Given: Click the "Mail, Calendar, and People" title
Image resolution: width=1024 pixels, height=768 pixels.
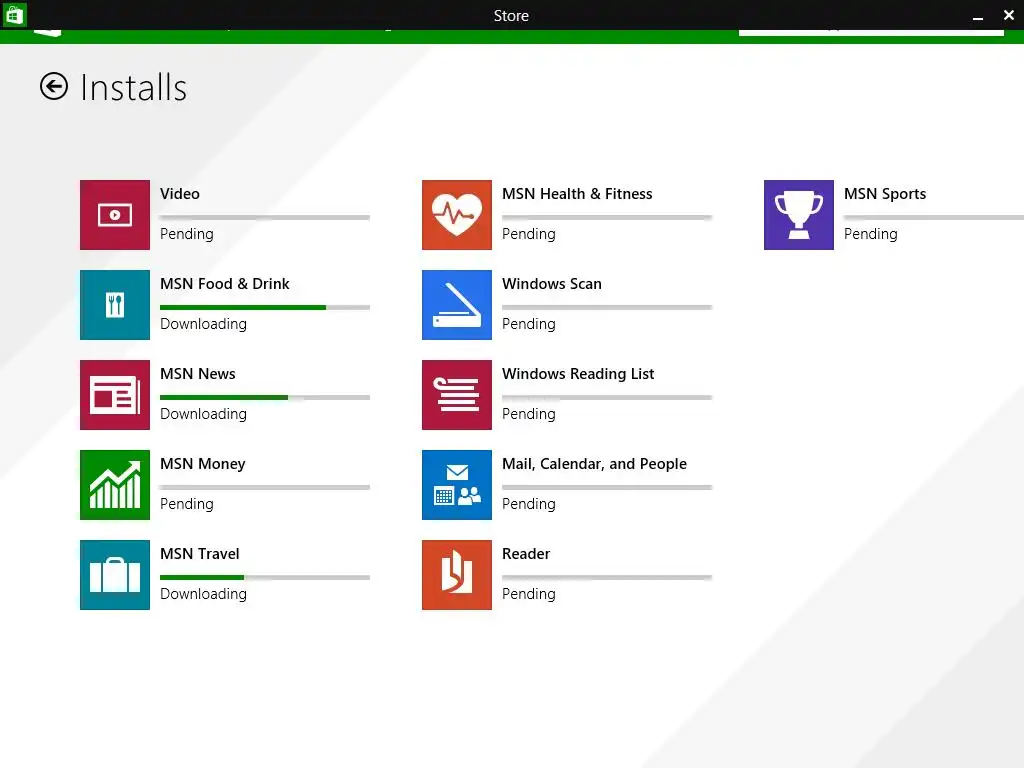Looking at the screenshot, I should (594, 464).
